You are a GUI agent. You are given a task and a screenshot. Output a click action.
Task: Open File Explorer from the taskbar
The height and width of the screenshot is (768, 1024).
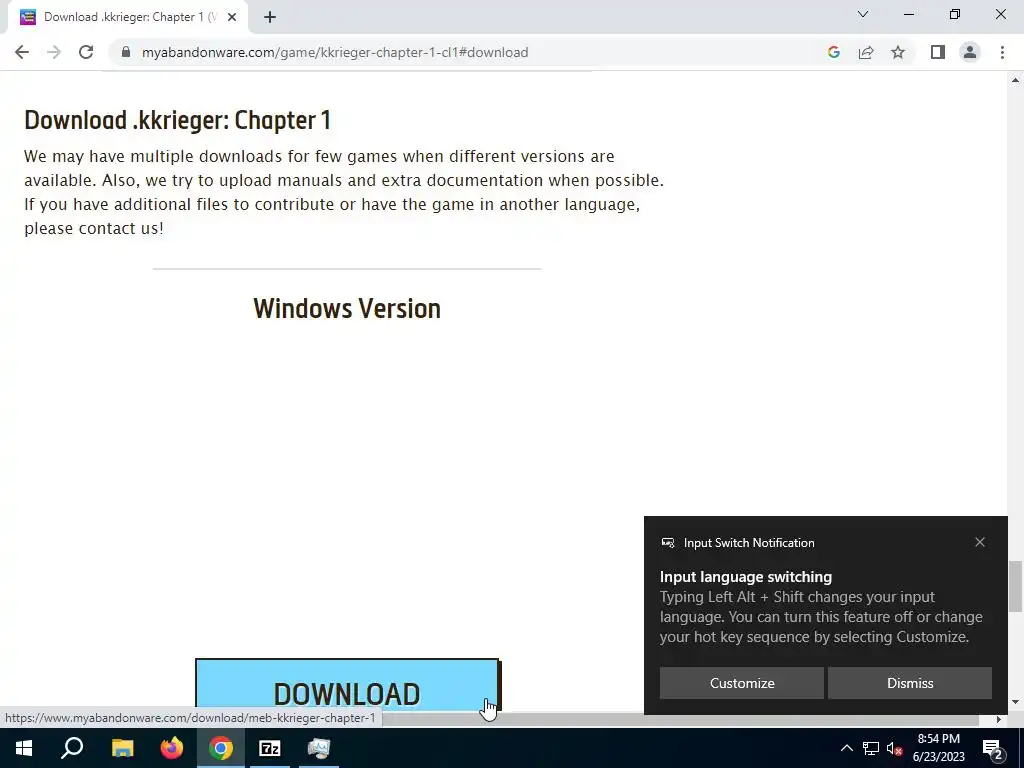click(x=122, y=748)
